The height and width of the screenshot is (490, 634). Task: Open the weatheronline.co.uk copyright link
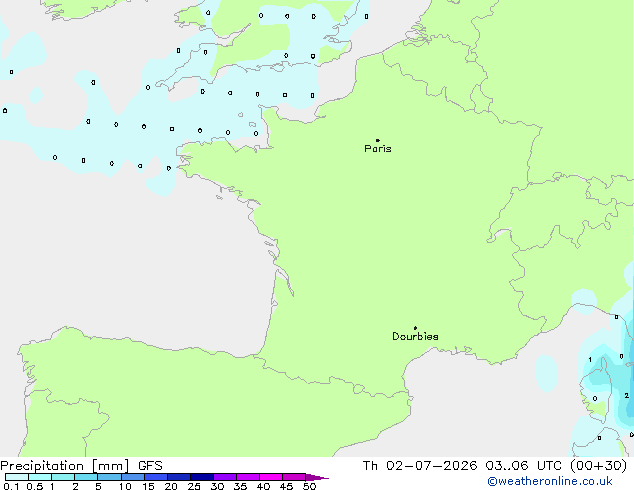549,481
